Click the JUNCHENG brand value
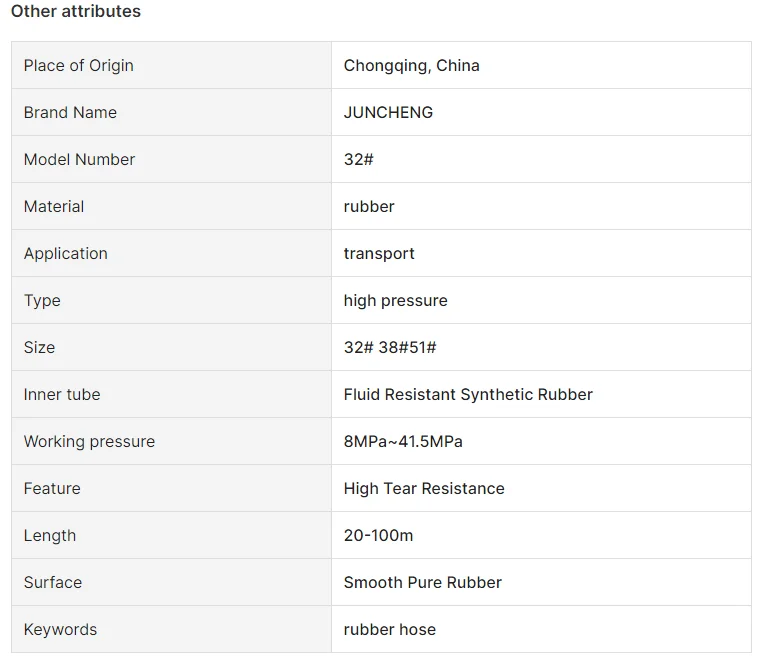The image size is (764, 661). 388,113
